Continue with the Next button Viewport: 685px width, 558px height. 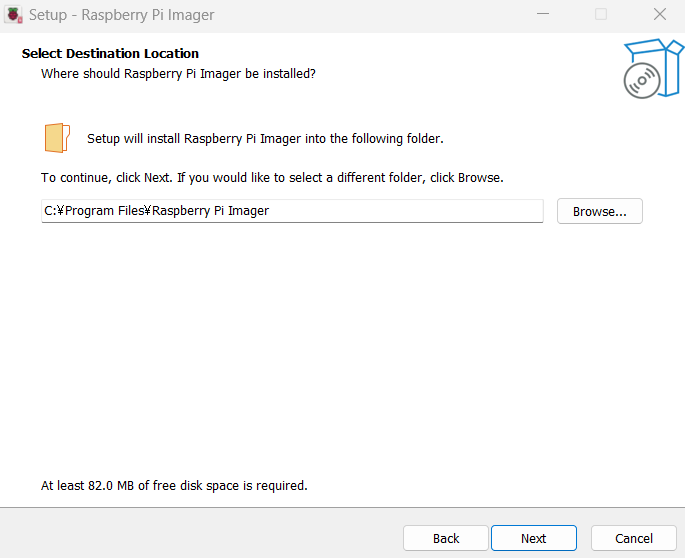point(533,538)
